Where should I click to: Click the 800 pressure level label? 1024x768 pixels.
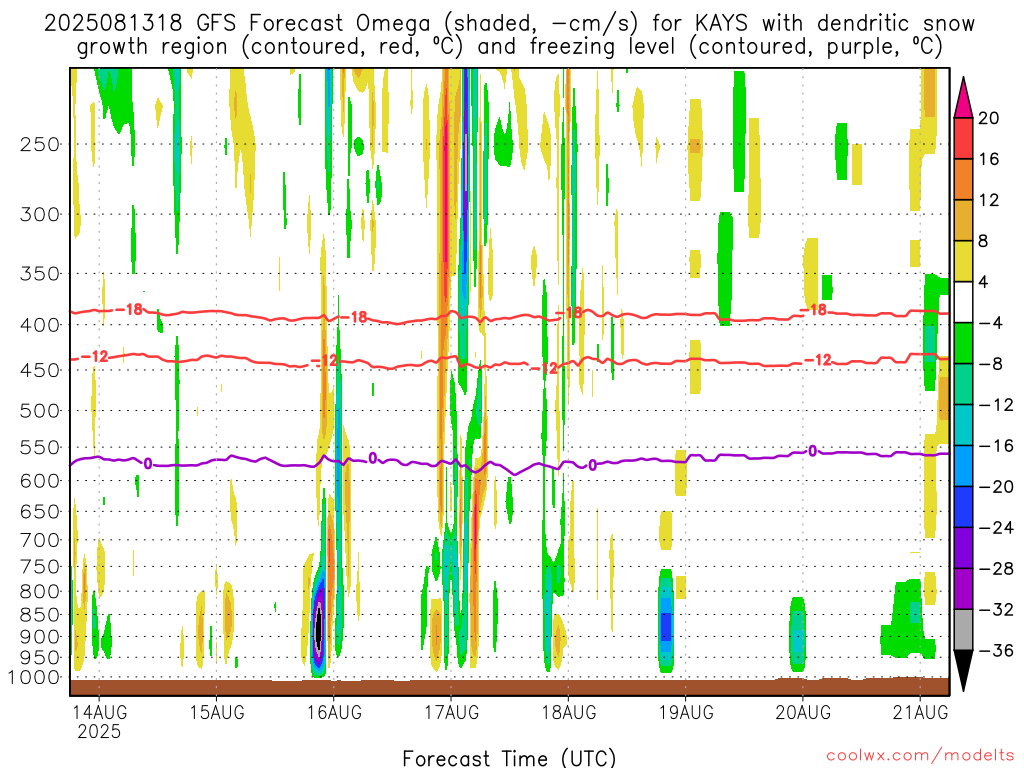[40, 592]
